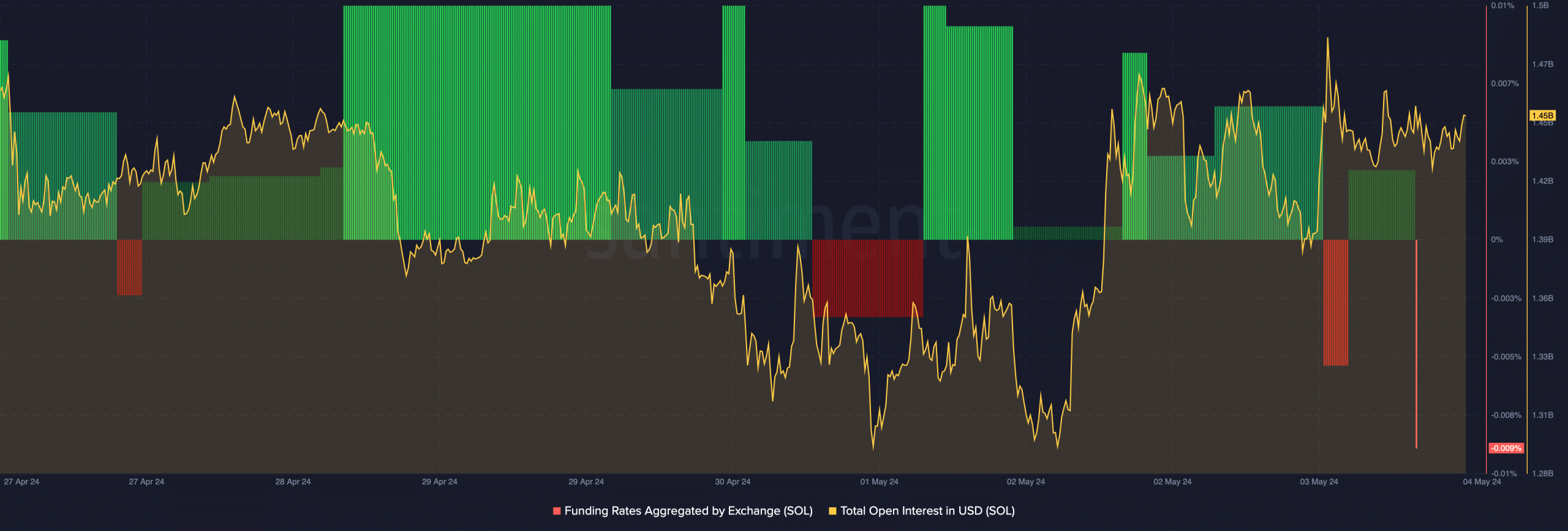
Task: Click the 1.28B open interest axis label
Action: pyautogui.click(x=1542, y=473)
